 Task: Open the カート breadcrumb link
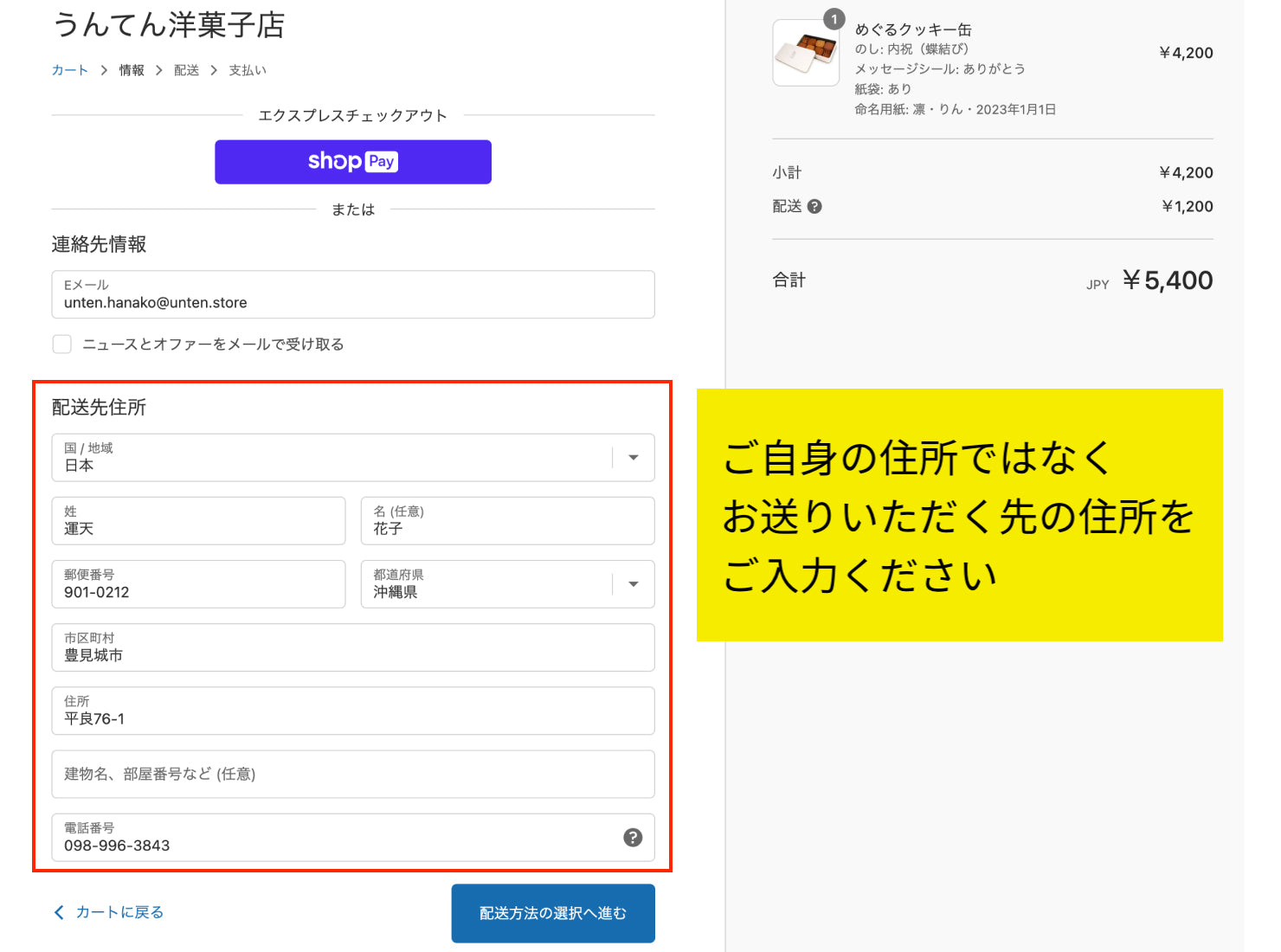[69, 70]
